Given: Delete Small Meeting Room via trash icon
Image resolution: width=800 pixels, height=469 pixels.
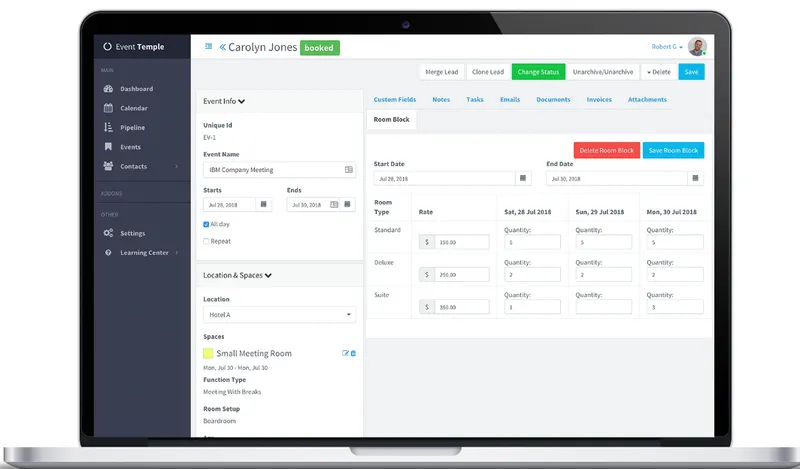Looking at the screenshot, I should (x=353, y=353).
